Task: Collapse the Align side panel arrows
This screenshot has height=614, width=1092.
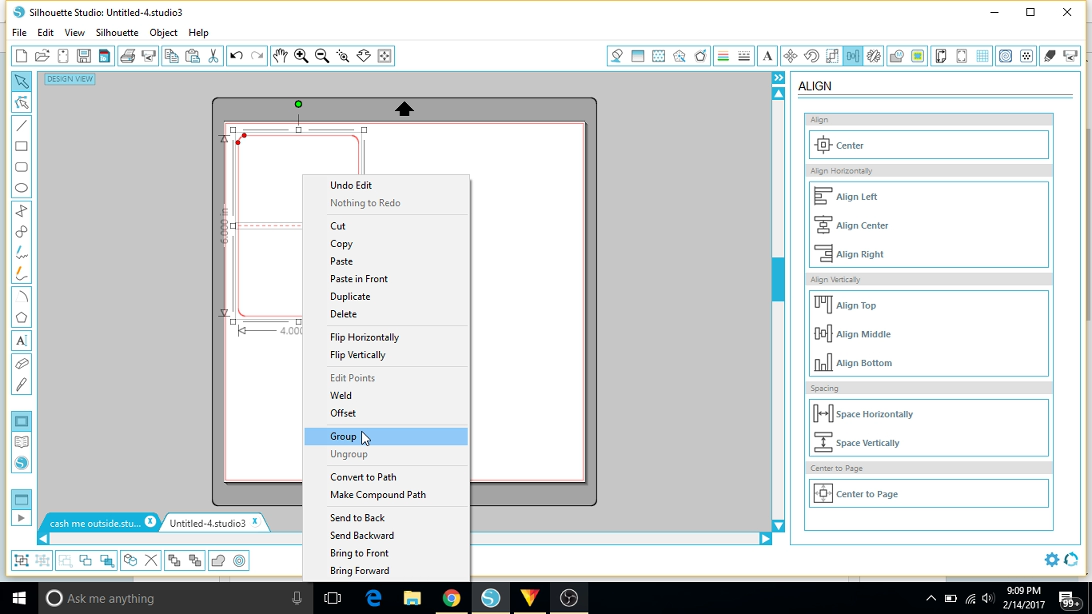Action: coord(778,78)
